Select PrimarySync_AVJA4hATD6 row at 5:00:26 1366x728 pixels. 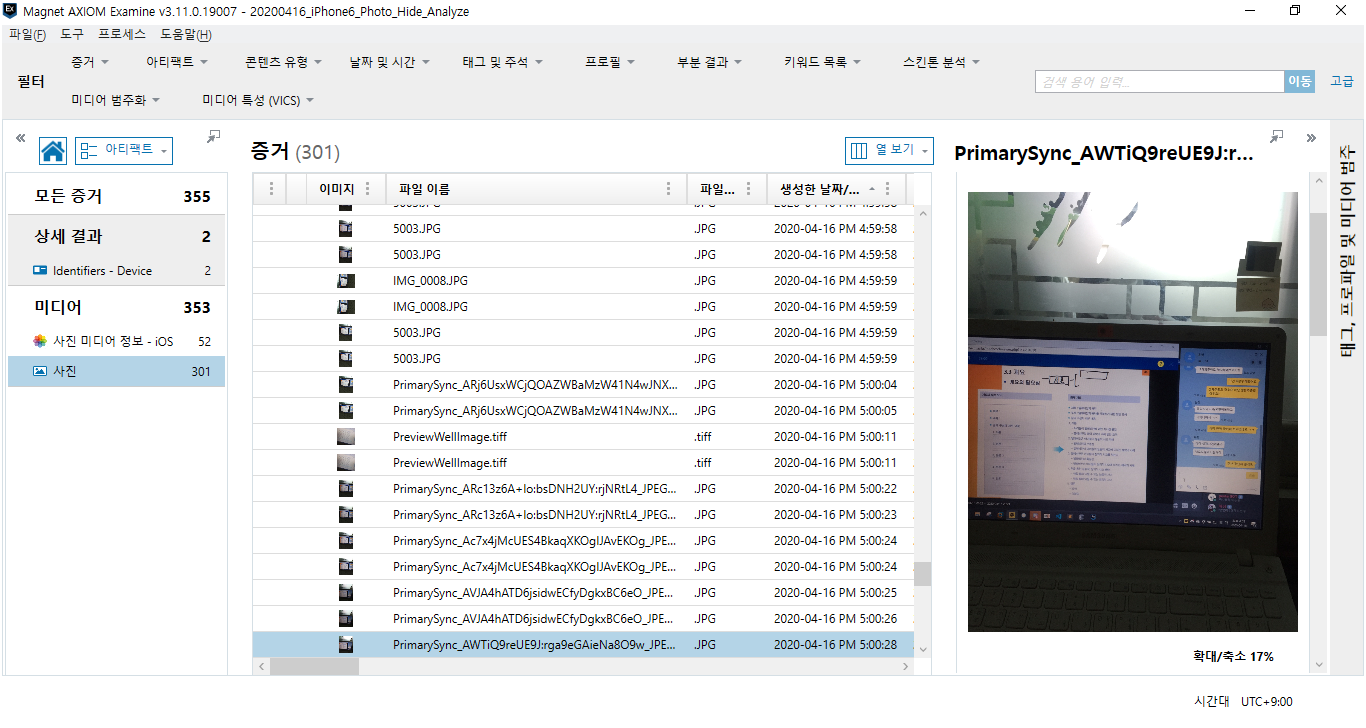[x=583, y=618]
